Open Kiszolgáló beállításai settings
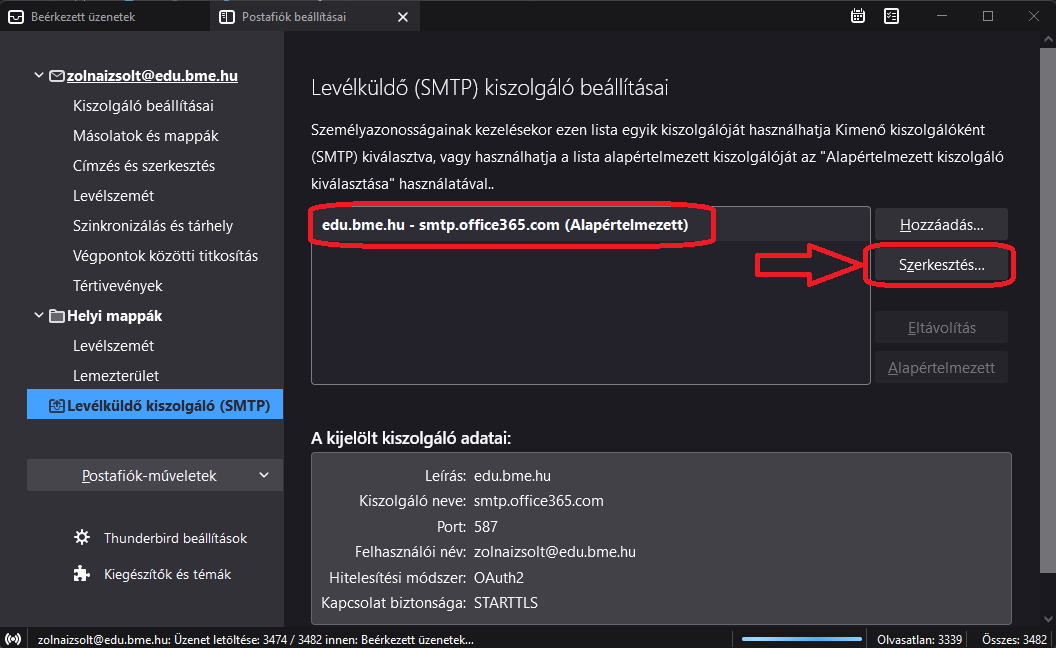The image size is (1056, 648). coord(143,106)
